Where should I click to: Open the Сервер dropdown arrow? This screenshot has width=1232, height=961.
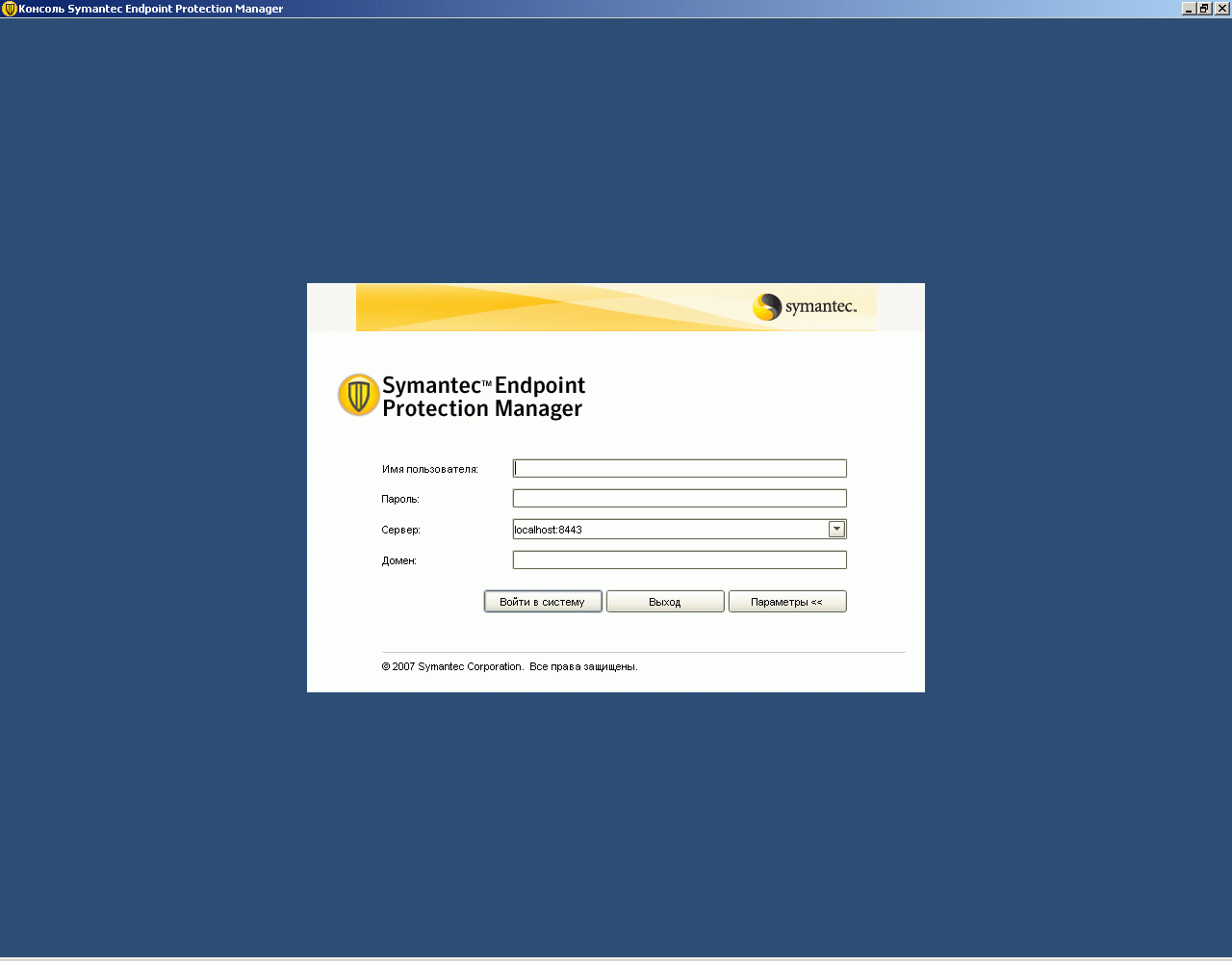(x=836, y=529)
